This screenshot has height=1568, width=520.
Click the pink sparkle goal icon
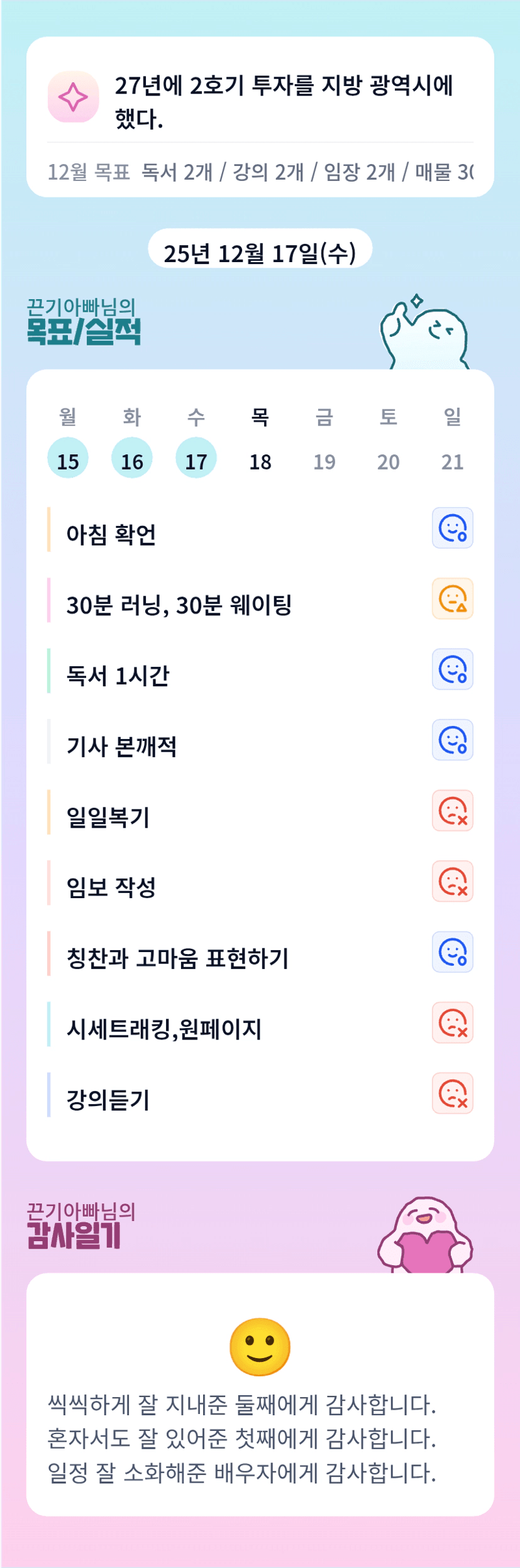[73, 97]
